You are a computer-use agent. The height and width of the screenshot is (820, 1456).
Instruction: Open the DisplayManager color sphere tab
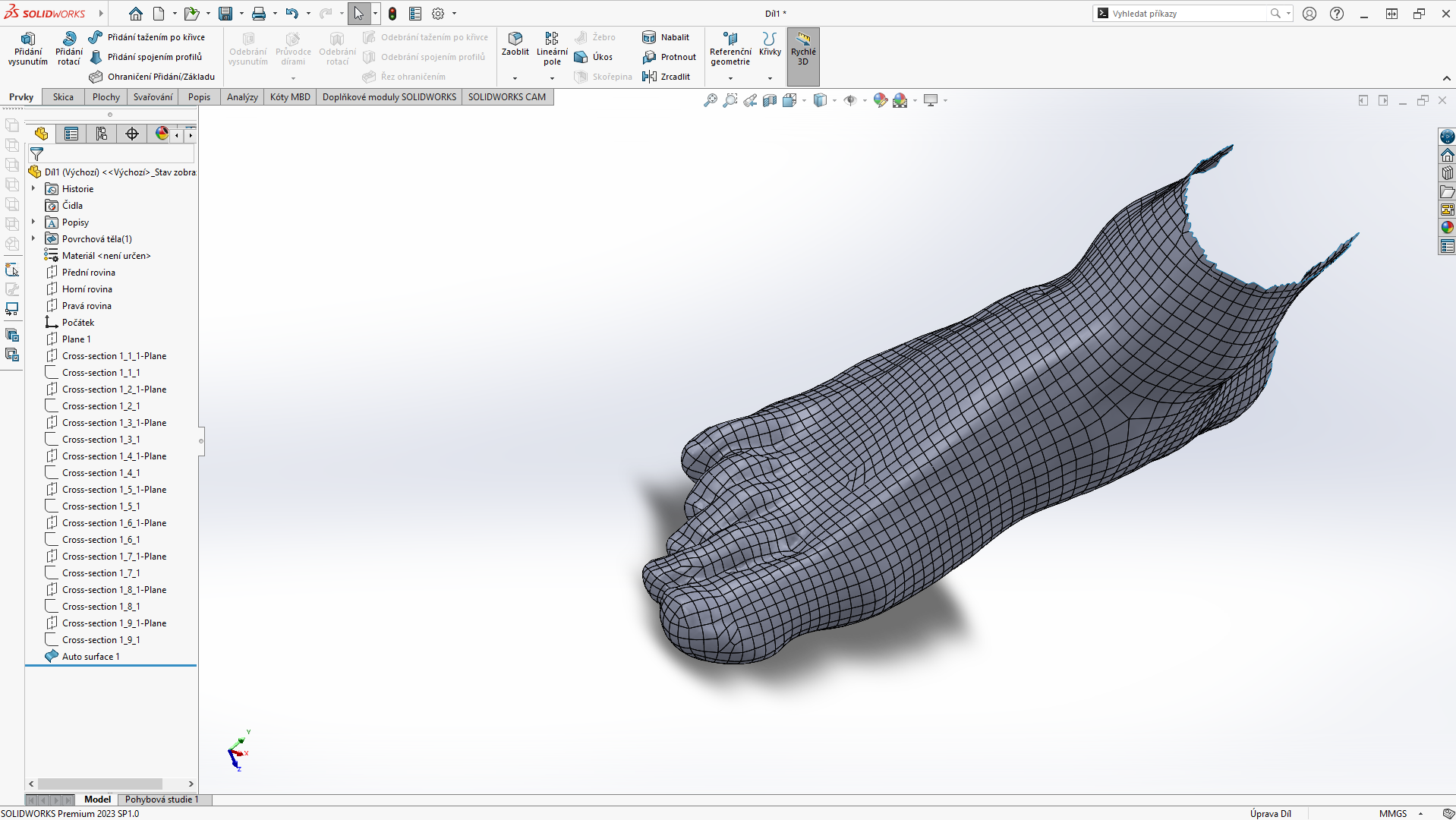(162, 134)
